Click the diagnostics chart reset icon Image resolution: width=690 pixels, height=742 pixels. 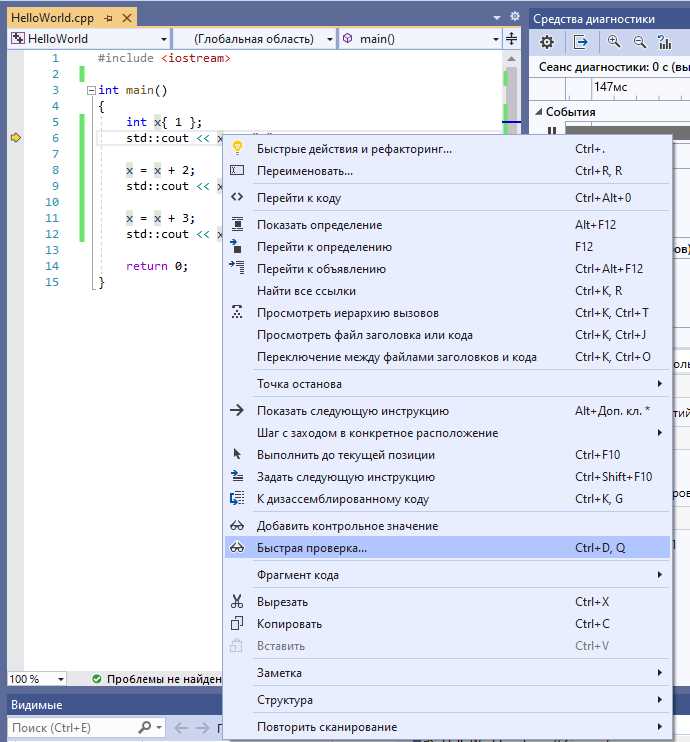pyautogui.click(x=665, y=42)
